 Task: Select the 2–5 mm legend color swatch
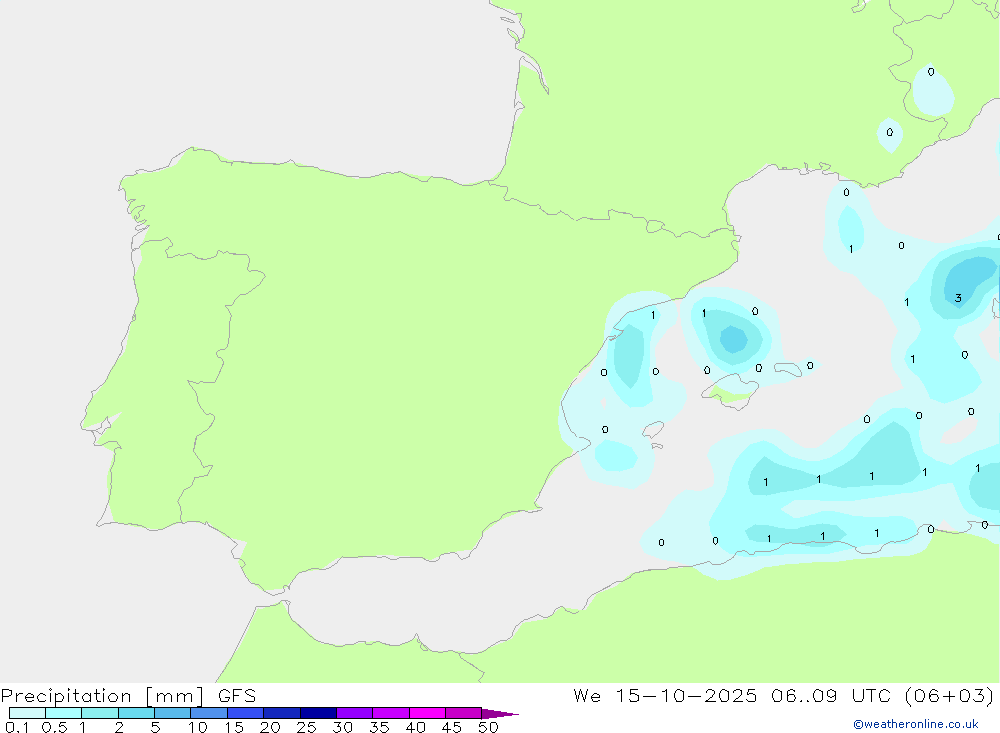pyautogui.click(x=136, y=713)
